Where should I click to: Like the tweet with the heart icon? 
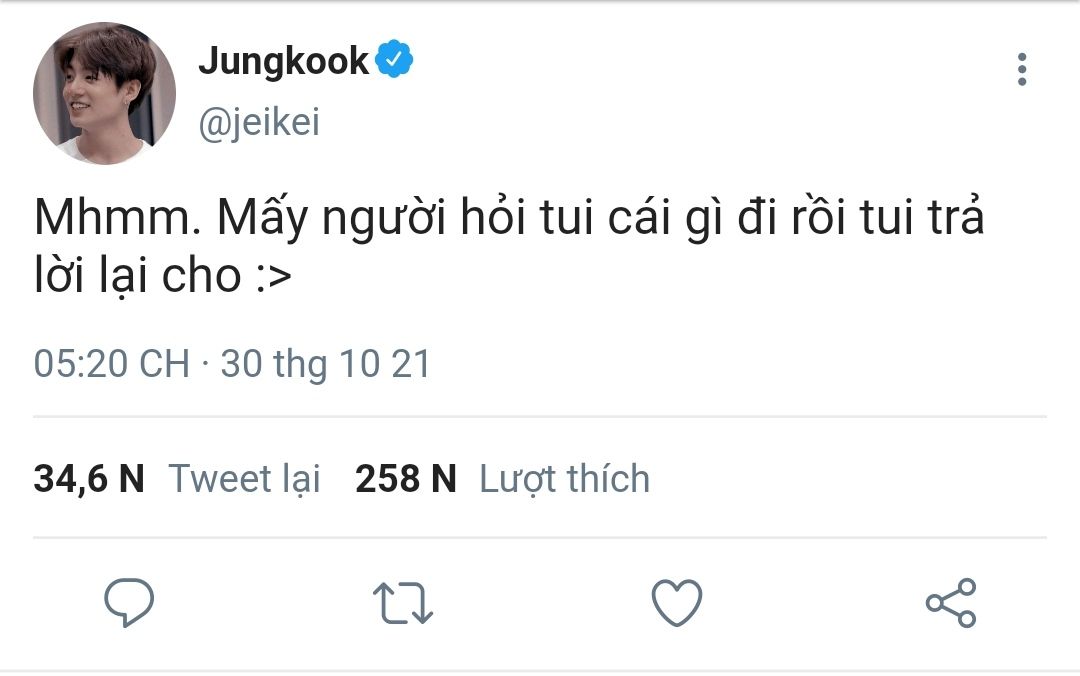(x=677, y=602)
